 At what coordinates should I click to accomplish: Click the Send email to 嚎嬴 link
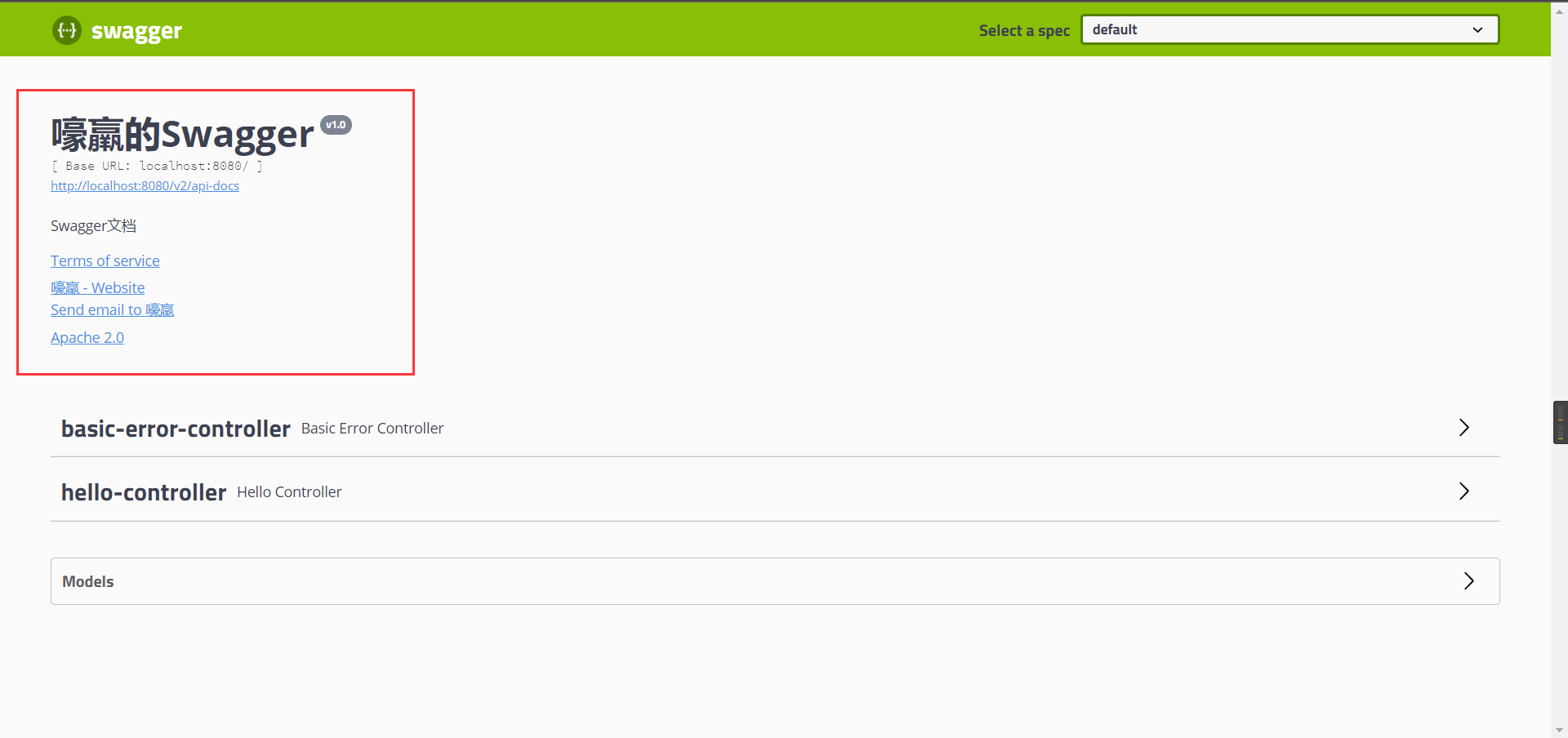click(x=113, y=310)
